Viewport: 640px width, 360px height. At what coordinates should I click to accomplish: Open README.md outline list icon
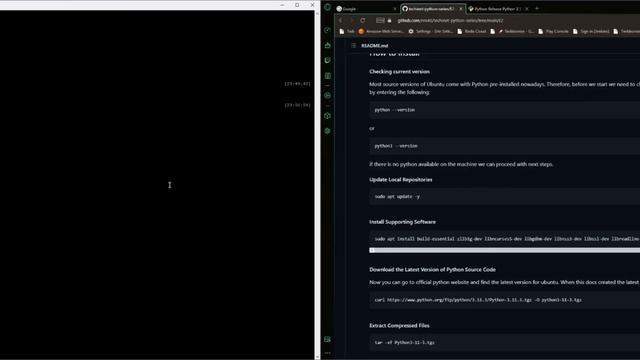coord(353,46)
